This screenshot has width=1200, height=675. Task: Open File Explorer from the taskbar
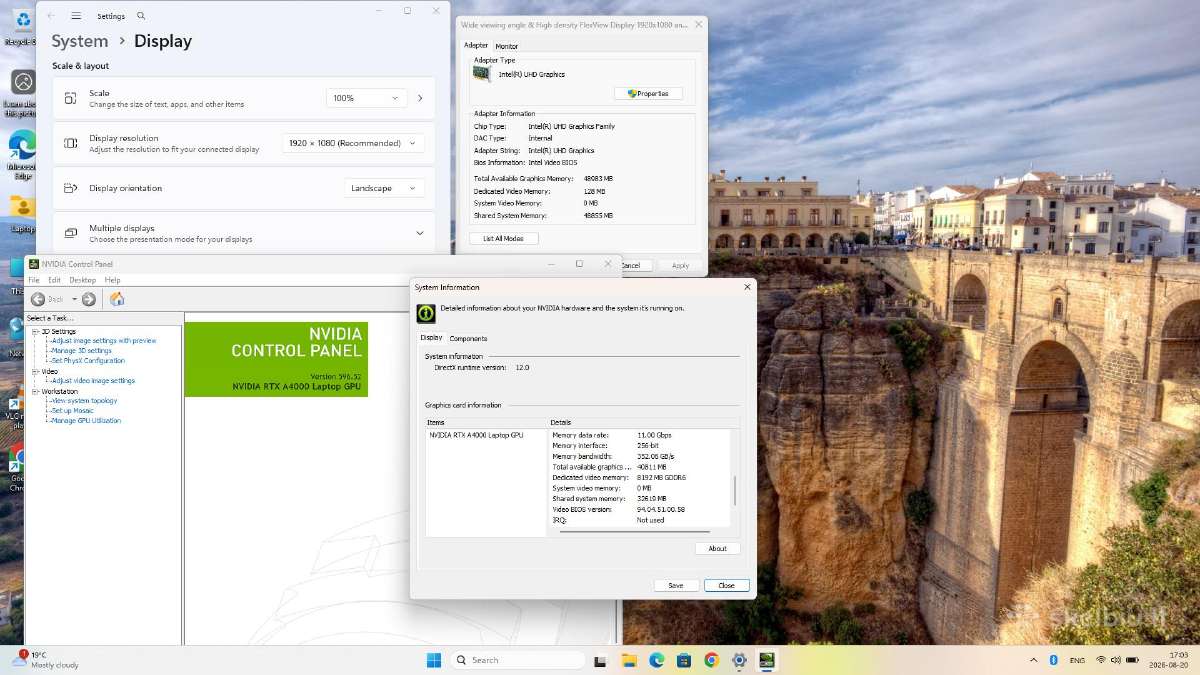[x=629, y=660]
